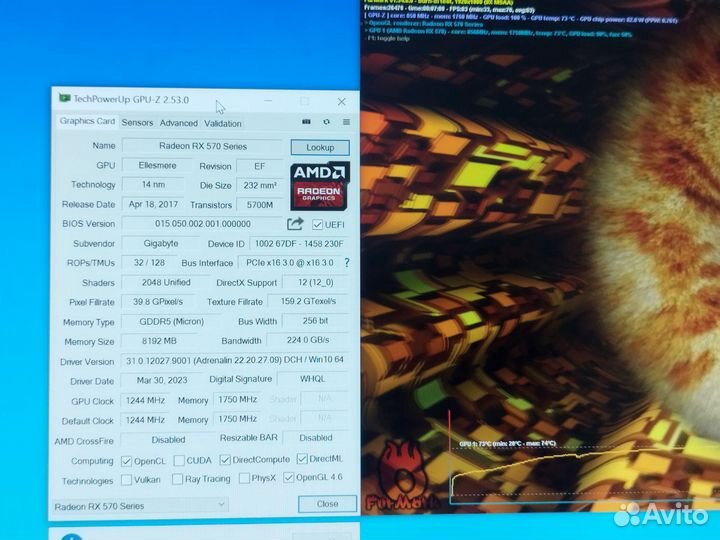720x540 pixels.
Task: Minimize the GPU-Z window
Action: point(268,101)
